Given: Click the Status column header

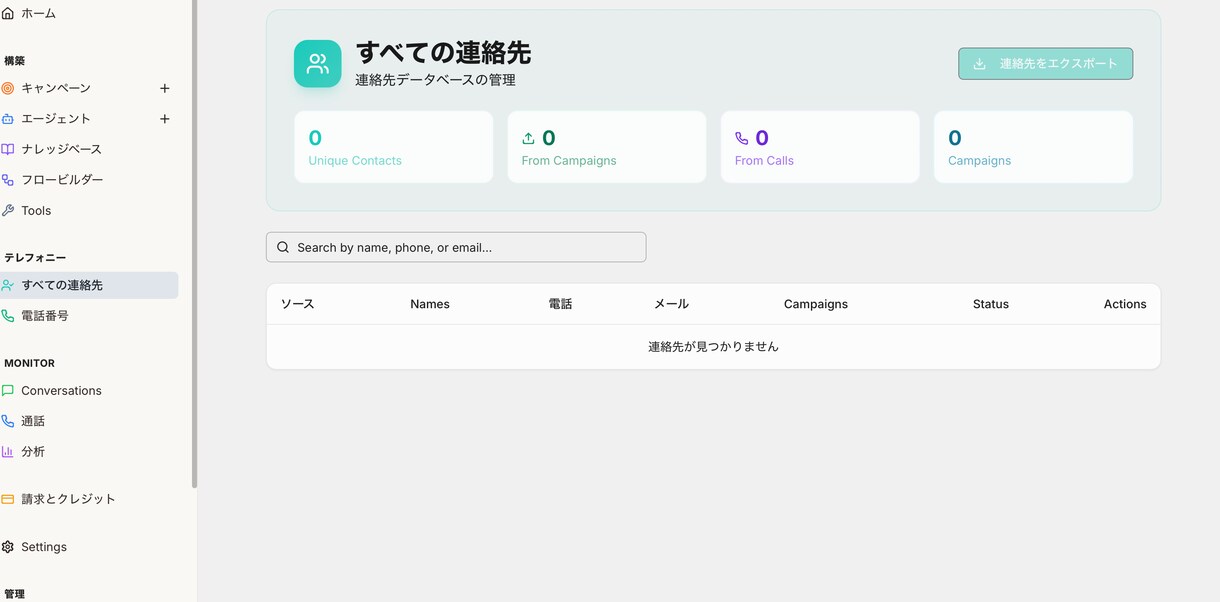Looking at the screenshot, I should click(991, 304).
